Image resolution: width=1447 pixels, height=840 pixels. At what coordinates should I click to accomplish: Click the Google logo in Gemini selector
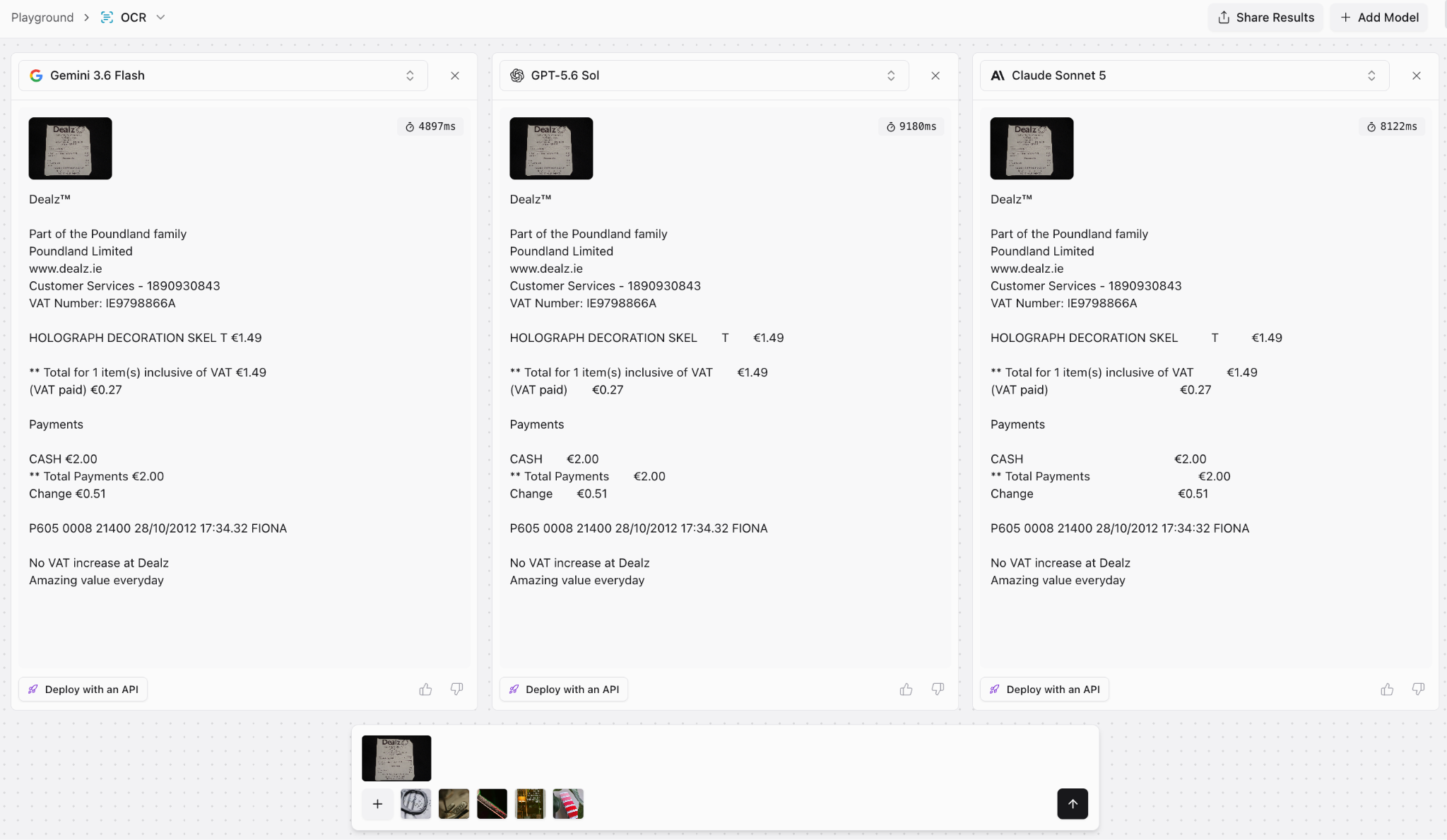click(36, 76)
